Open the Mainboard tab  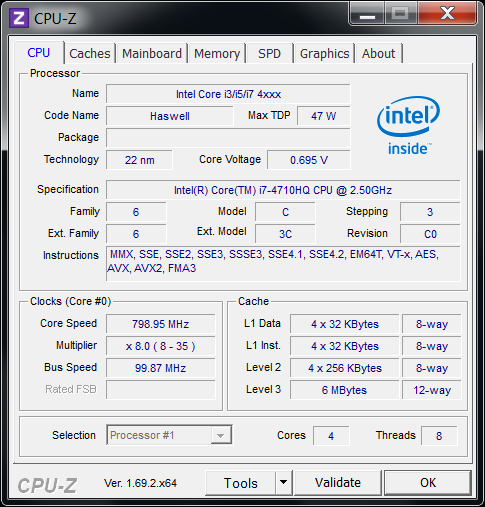(x=152, y=53)
